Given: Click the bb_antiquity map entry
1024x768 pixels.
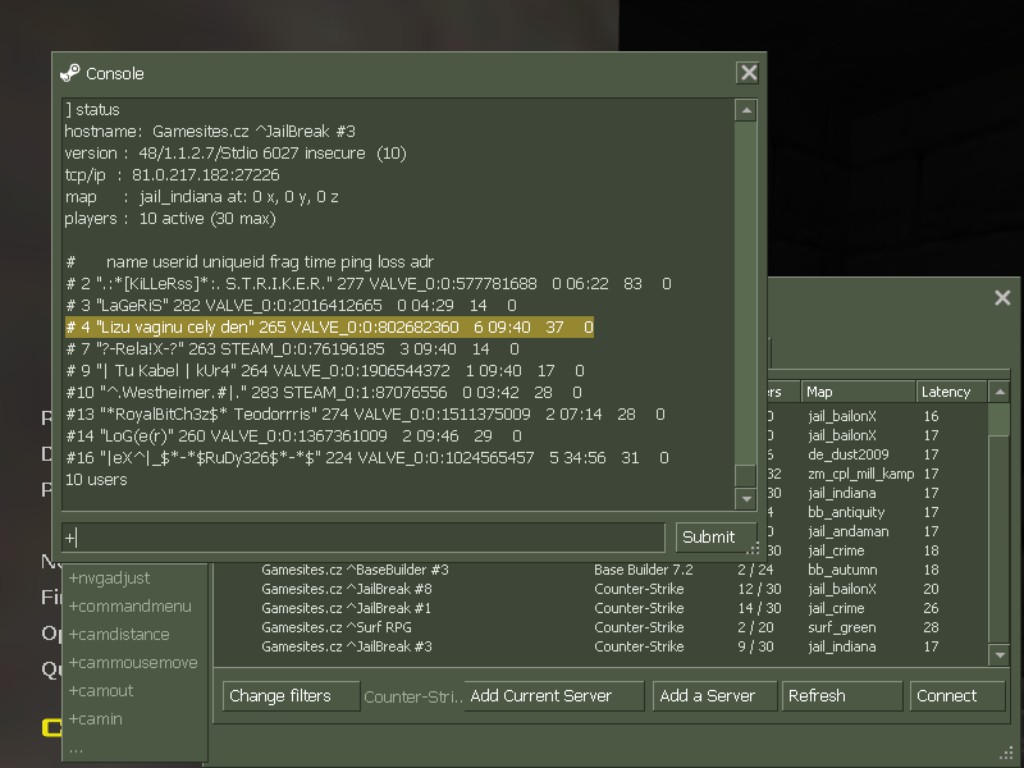Looking at the screenshot, I should click(x=846, y=513).
